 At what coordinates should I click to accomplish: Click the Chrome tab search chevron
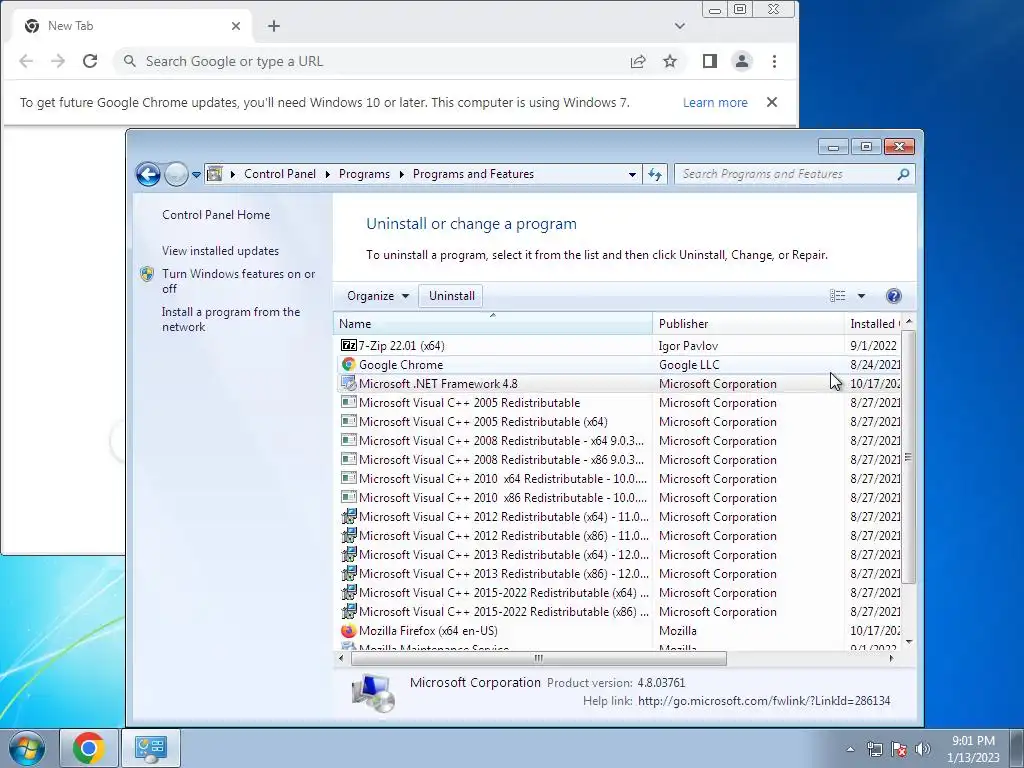[680, 26]
